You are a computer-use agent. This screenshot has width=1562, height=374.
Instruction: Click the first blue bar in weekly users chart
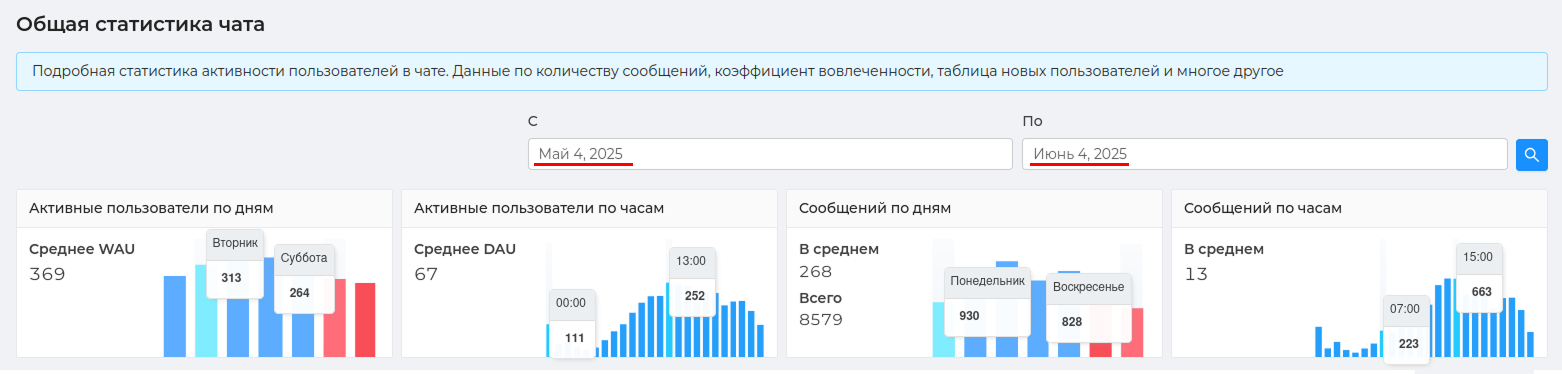(175, 316)
